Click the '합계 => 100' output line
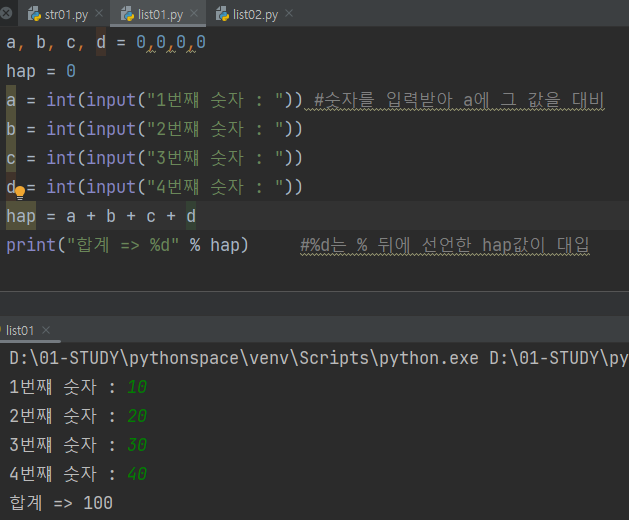629x520 pixels. click(61, 503)
